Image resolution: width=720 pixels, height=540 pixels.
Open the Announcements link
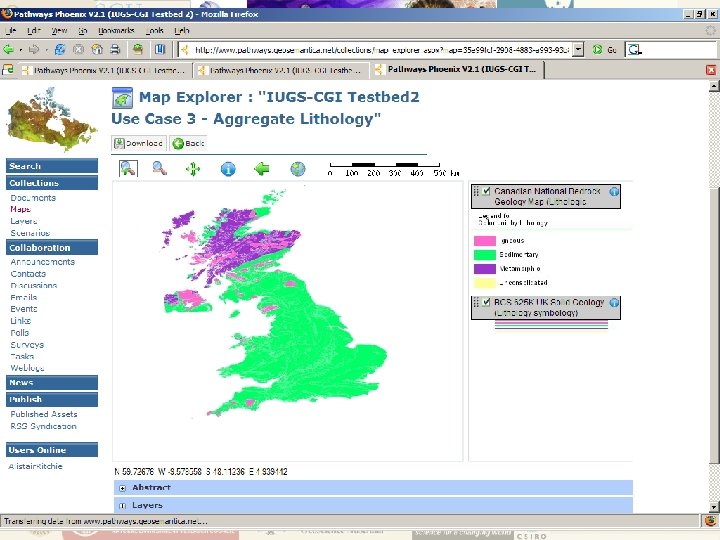42,262
